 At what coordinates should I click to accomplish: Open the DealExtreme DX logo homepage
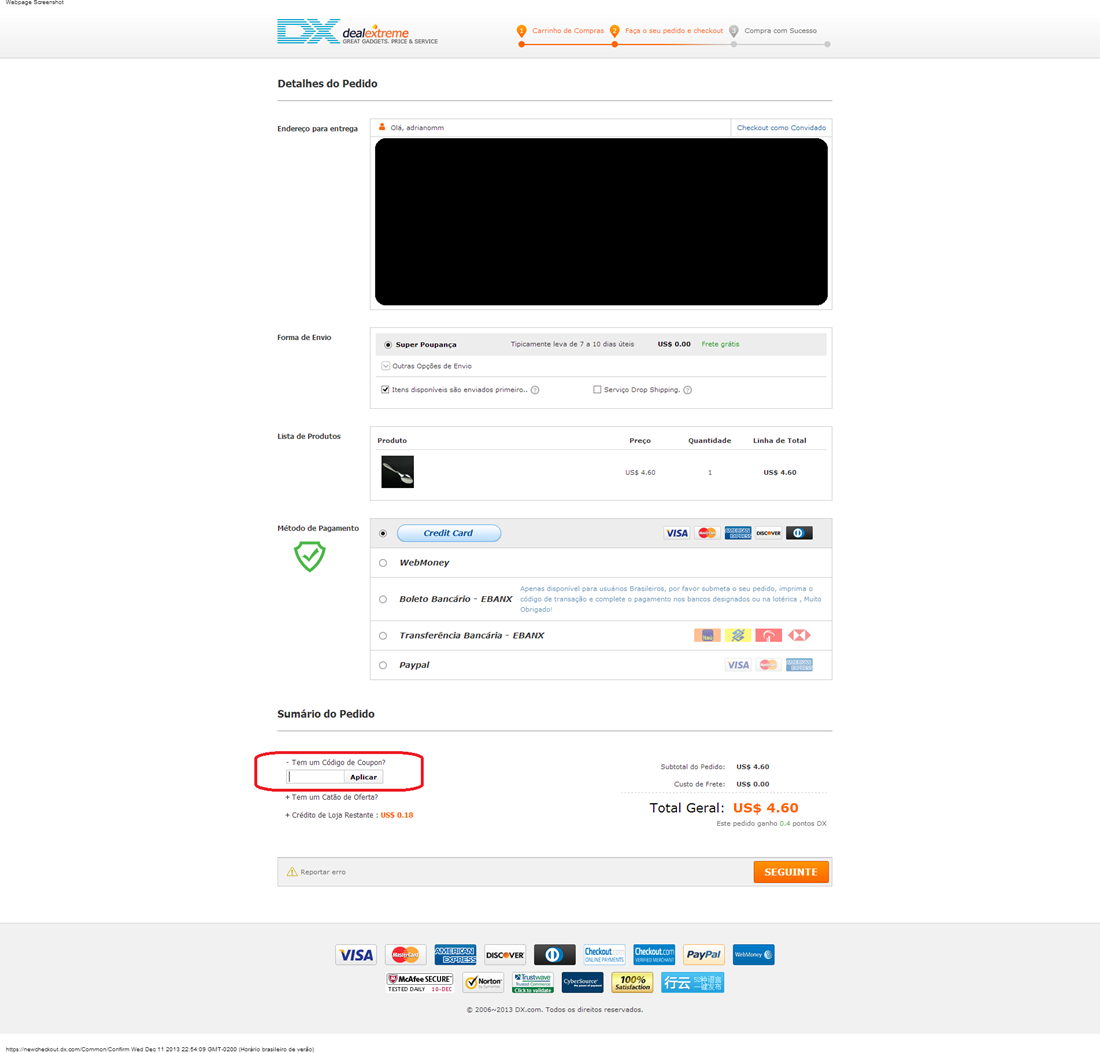(357, 32)
